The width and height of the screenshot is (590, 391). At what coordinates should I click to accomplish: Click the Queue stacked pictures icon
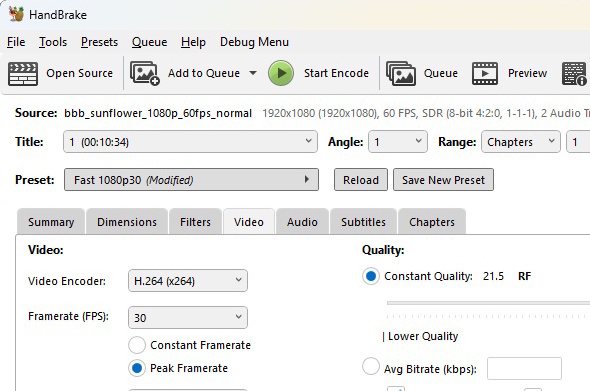pyautogui.click(x=401, y=73)
